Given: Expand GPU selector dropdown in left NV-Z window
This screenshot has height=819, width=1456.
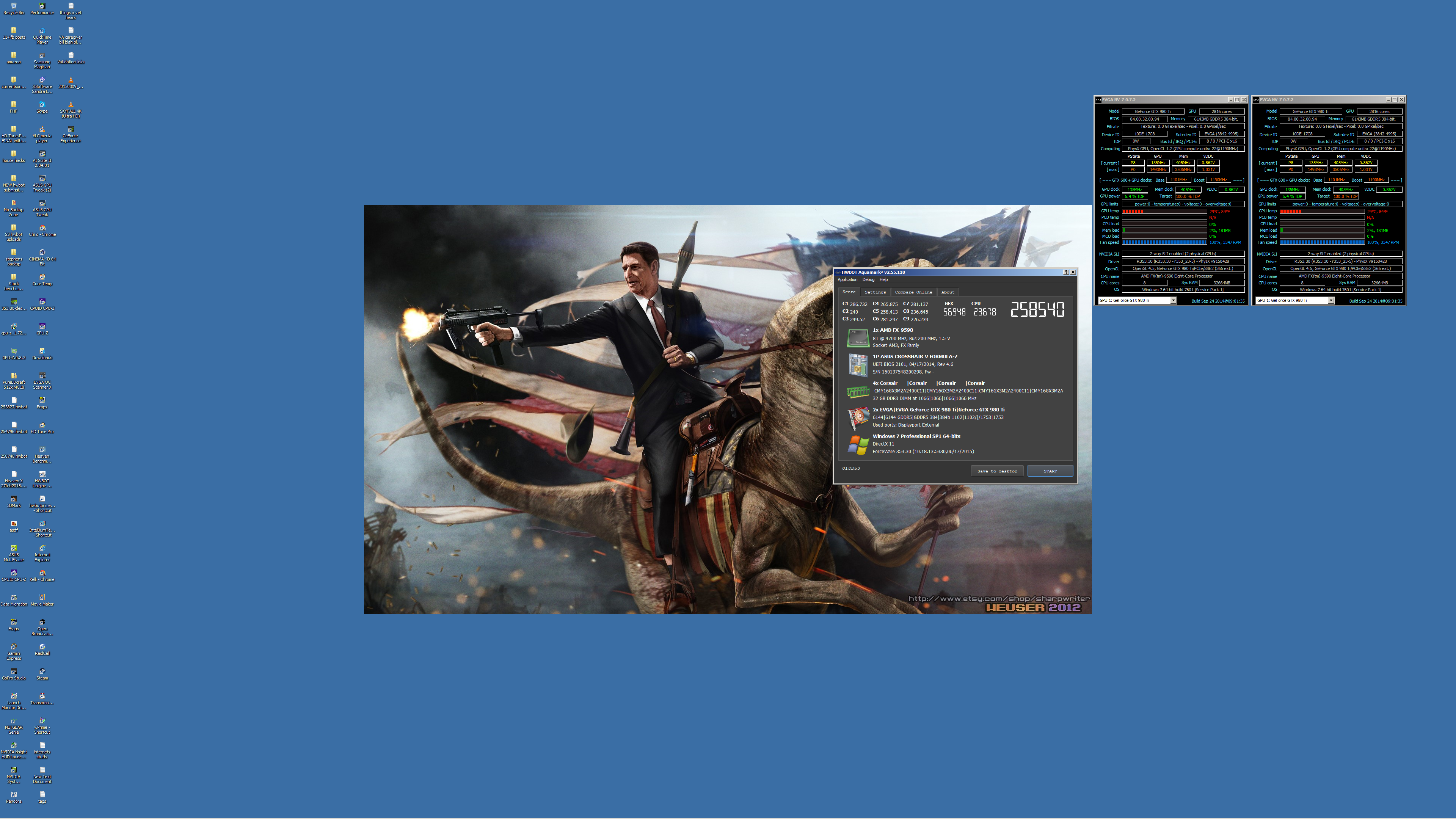Looking at the screenshot, I should pos(1173,301).
